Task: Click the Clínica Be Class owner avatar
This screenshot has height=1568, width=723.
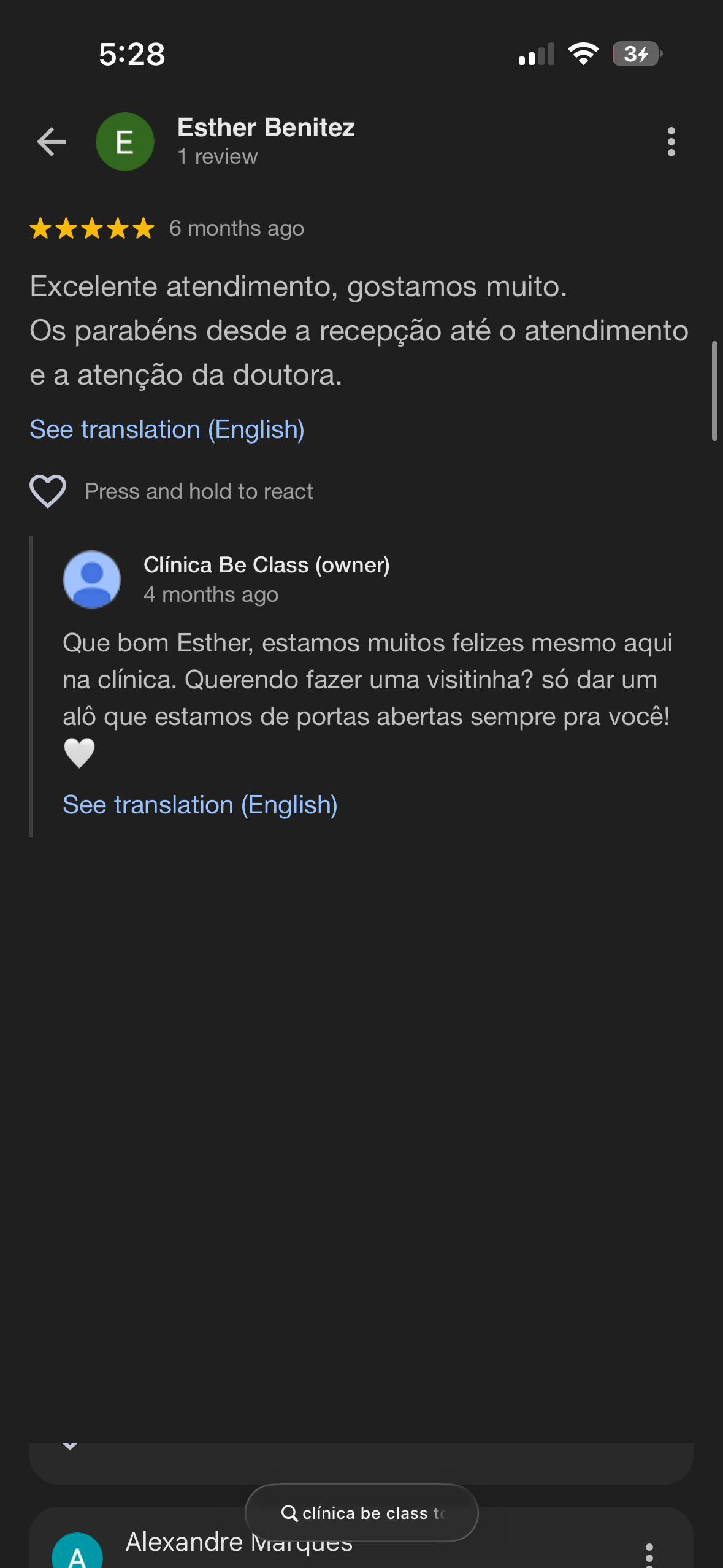Action: click(92, 580)
